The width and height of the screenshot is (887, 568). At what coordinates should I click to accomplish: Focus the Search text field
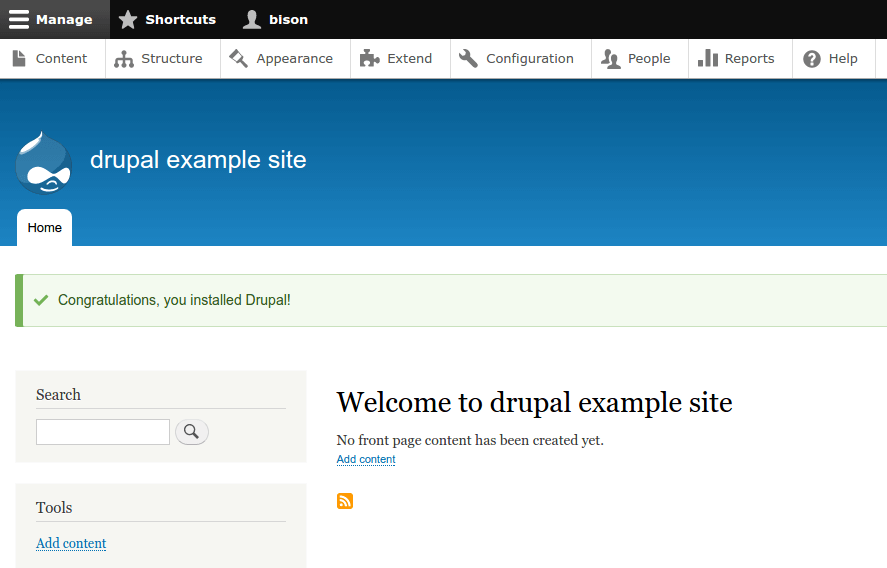(103, 432)
